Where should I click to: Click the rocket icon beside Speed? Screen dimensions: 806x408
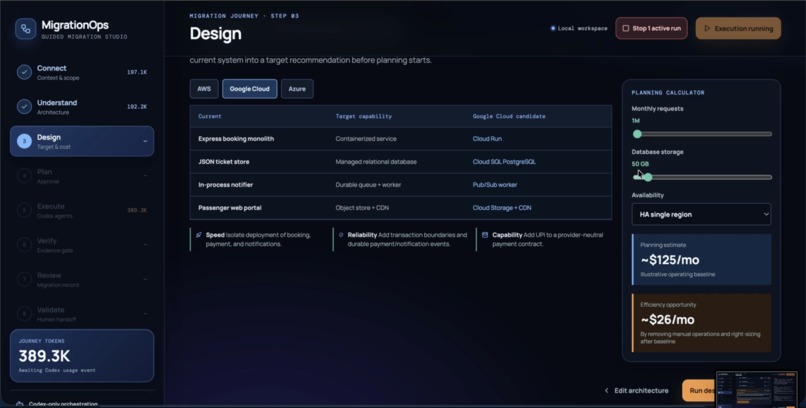tap(199, 235)
